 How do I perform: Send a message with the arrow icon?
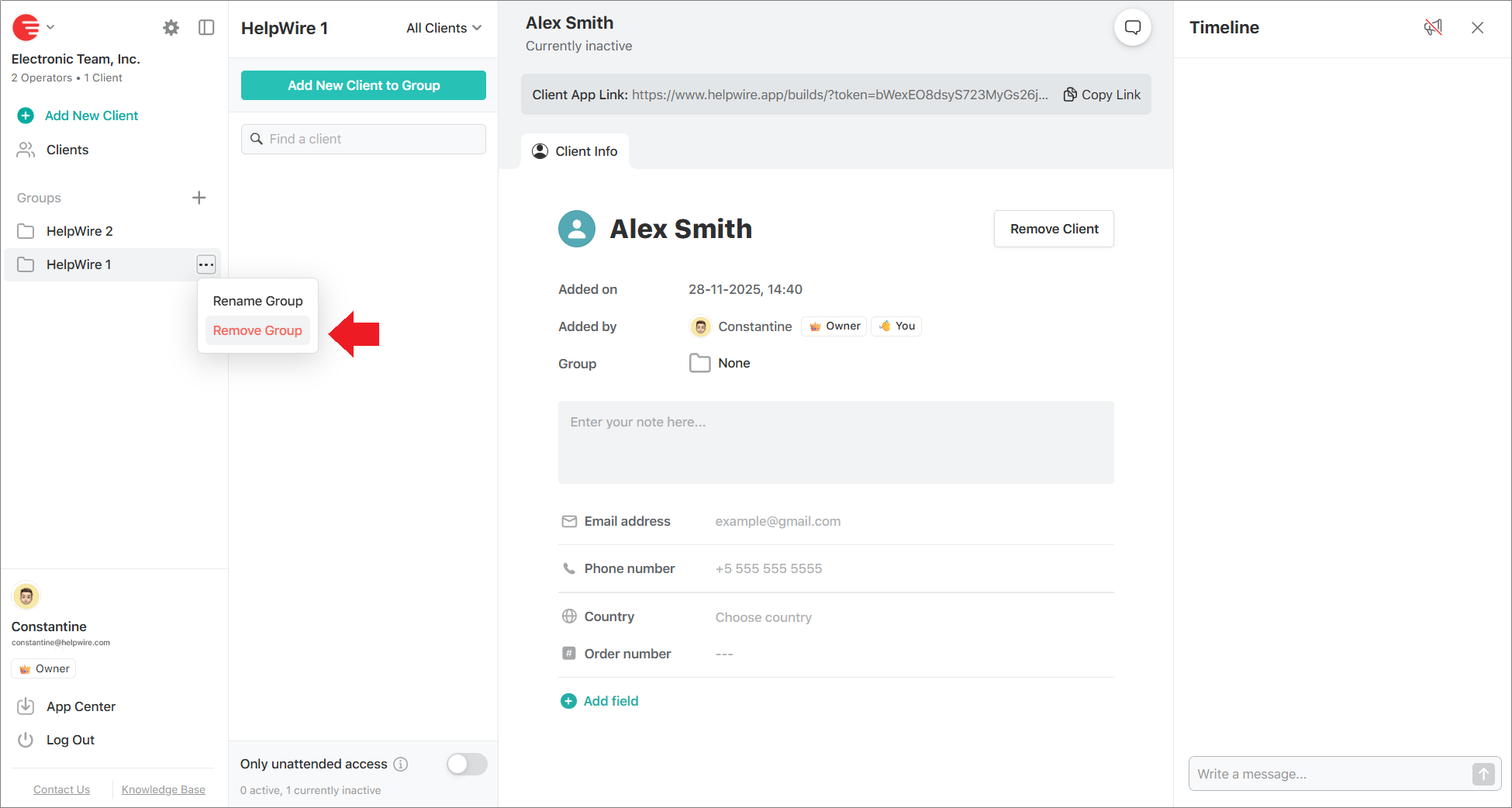click(1483, 774)
